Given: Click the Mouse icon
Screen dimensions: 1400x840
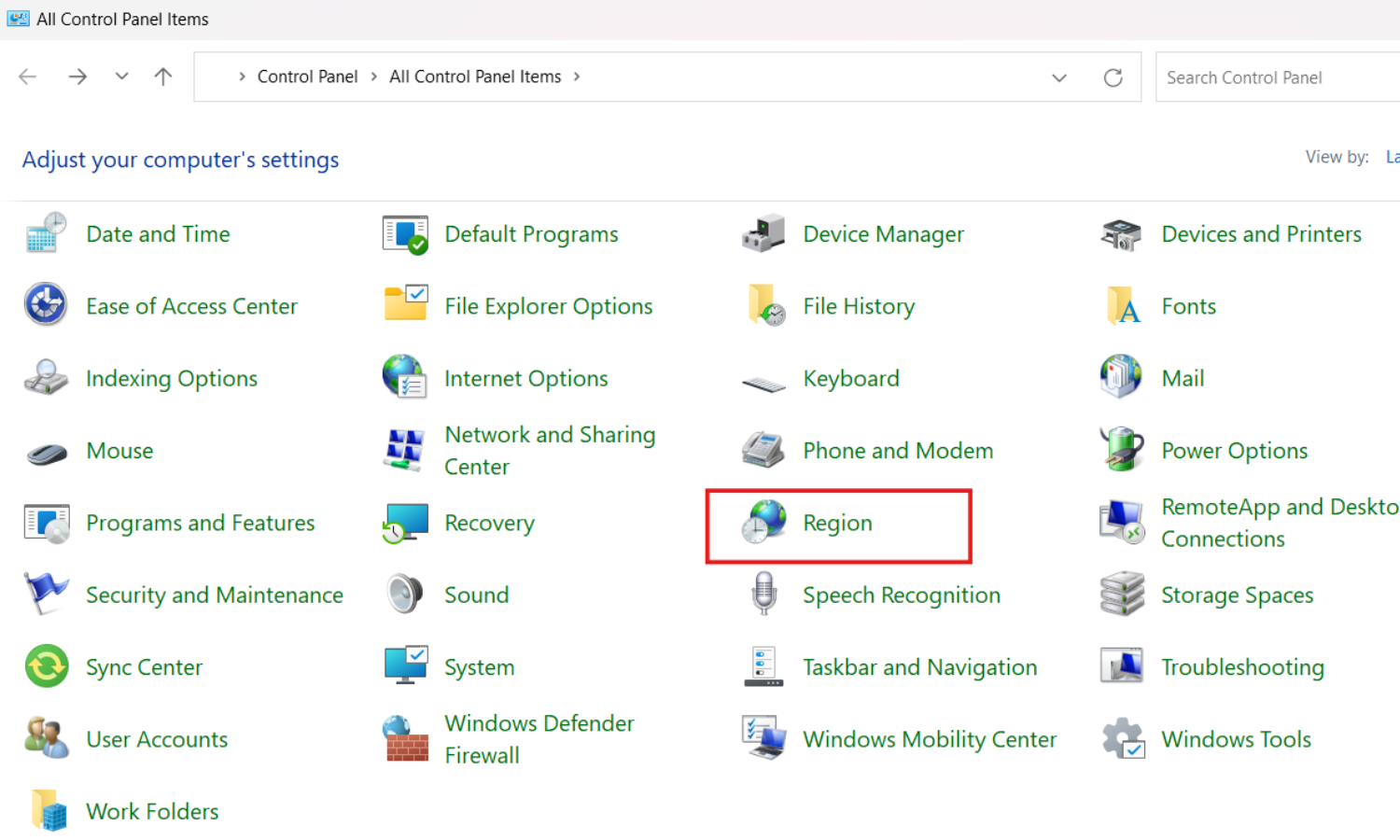Looking at the screenshot, I should pyautogui.click(x=47, y=454).
